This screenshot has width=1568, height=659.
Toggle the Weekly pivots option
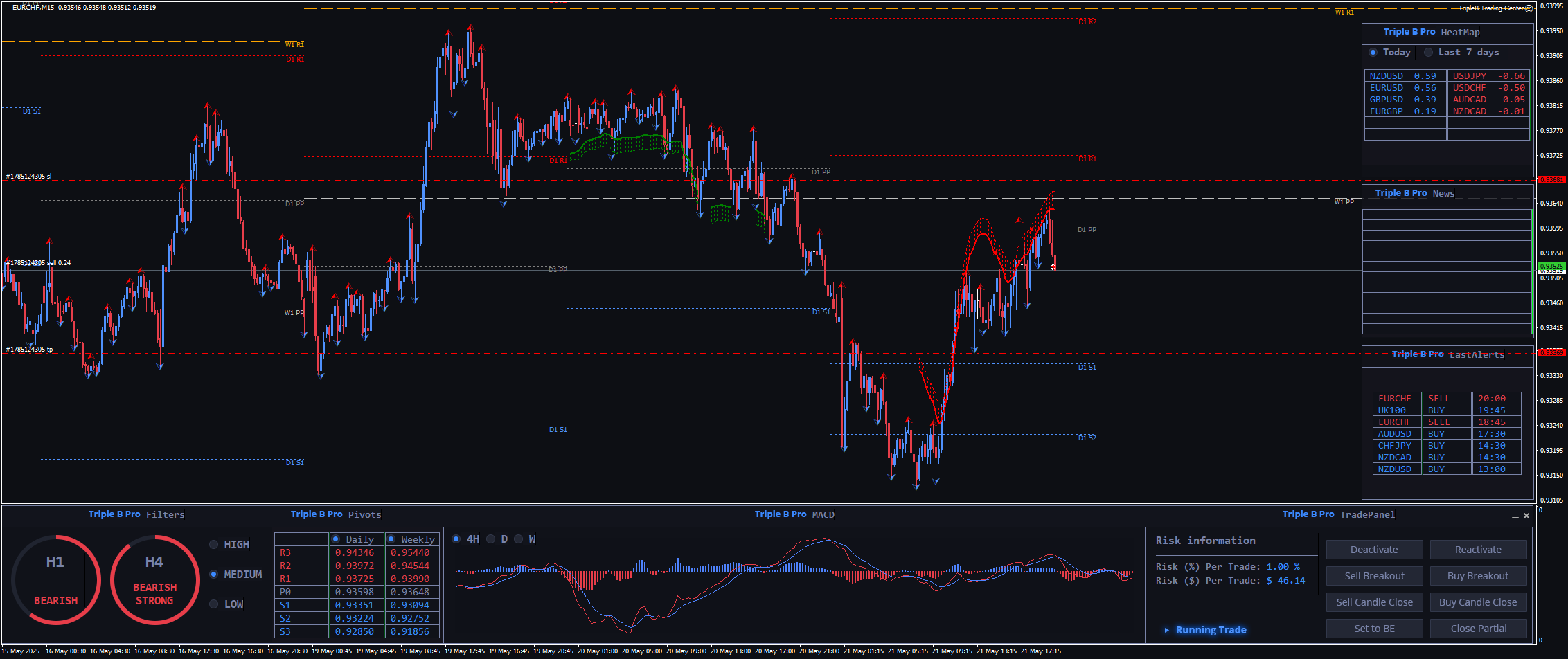coord(391,539)
